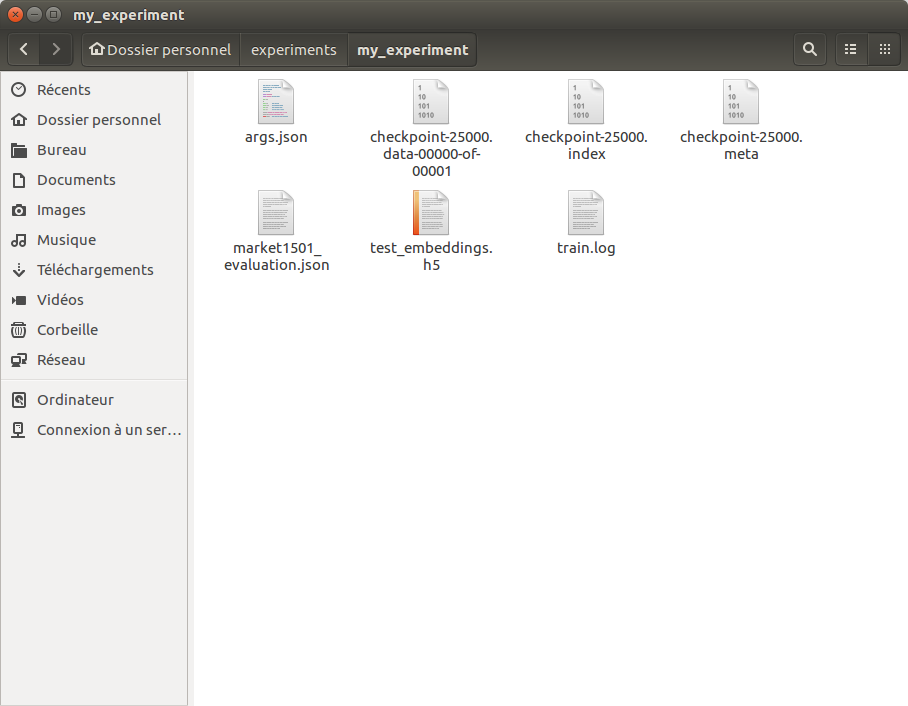
Task: Switch to grid view
Action: (x=884, y=49)
